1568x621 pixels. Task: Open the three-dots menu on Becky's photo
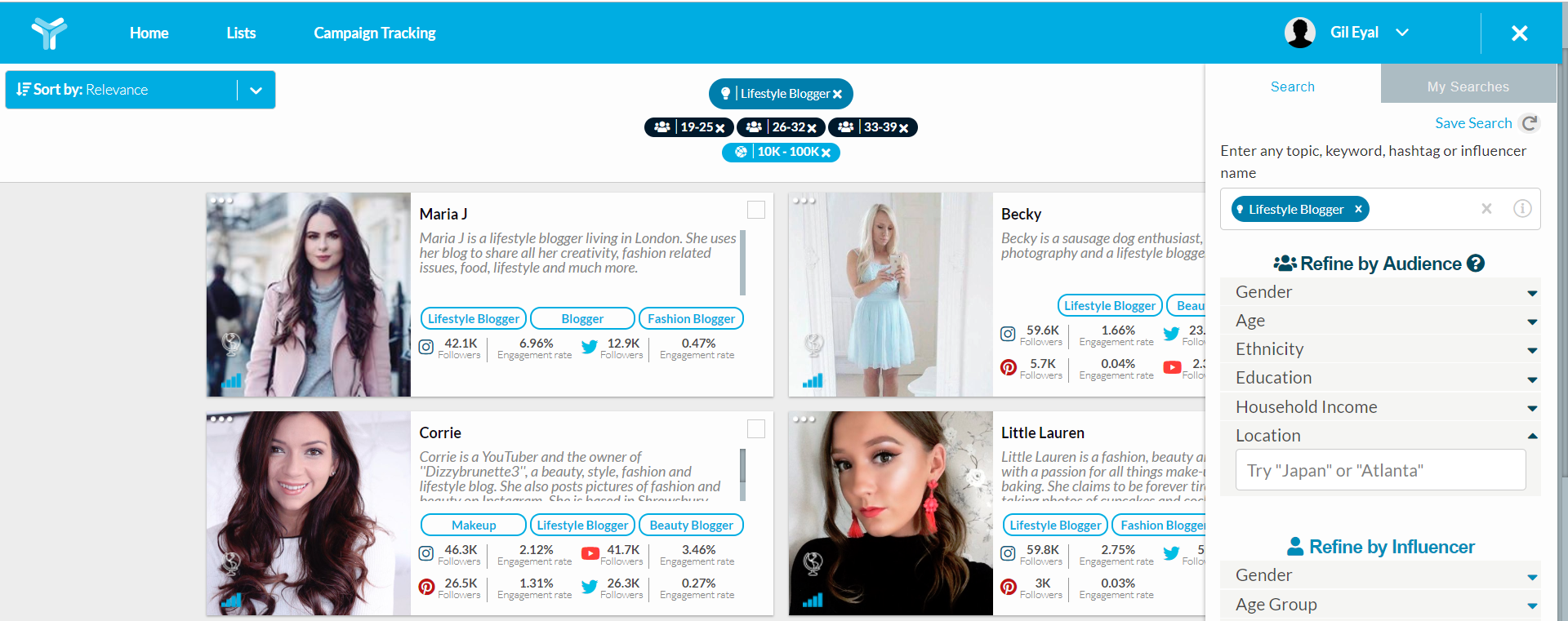[x=804, y=200]
